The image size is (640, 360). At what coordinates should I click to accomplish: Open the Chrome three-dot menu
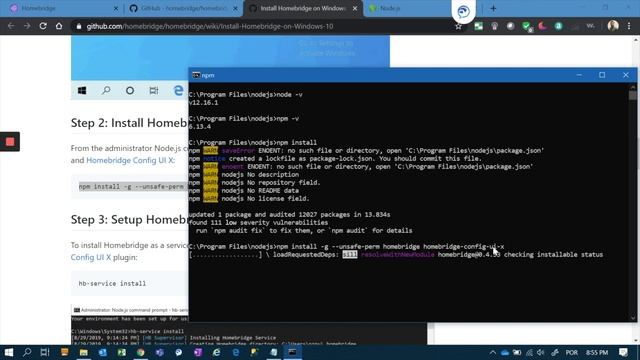629,26
